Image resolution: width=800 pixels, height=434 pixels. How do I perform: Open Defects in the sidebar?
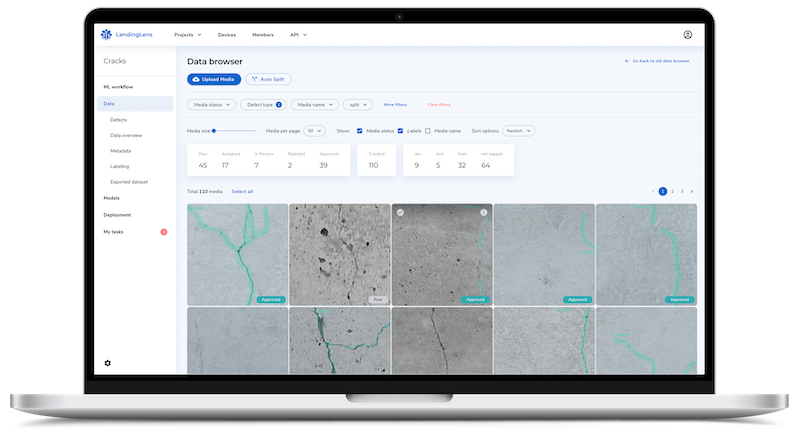pyautogui.click(x=118, y=120)
